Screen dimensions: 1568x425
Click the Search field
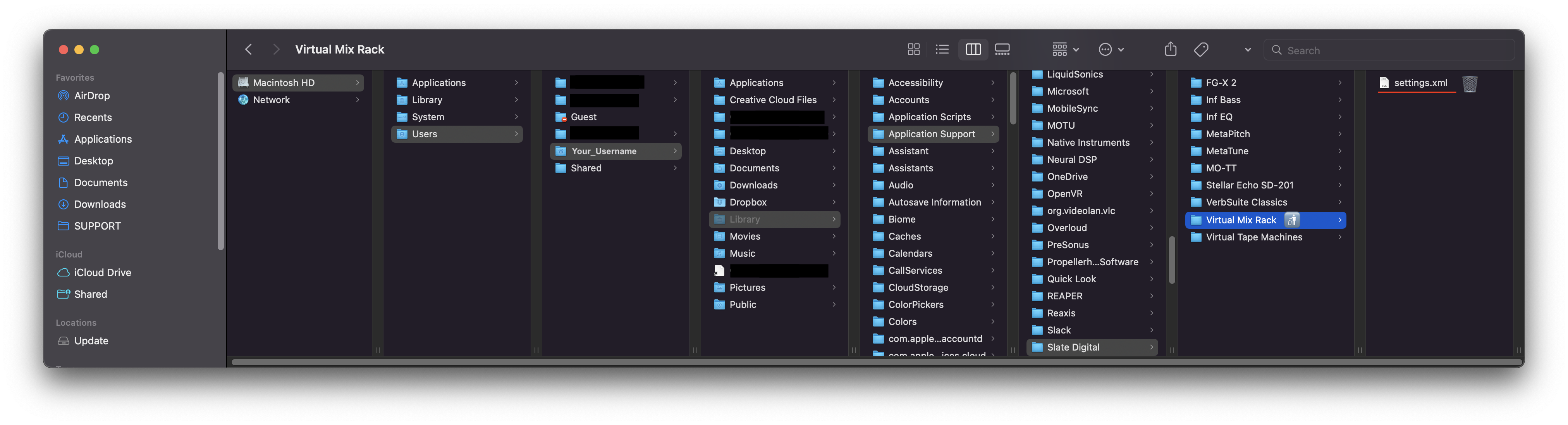point(1394,50)
